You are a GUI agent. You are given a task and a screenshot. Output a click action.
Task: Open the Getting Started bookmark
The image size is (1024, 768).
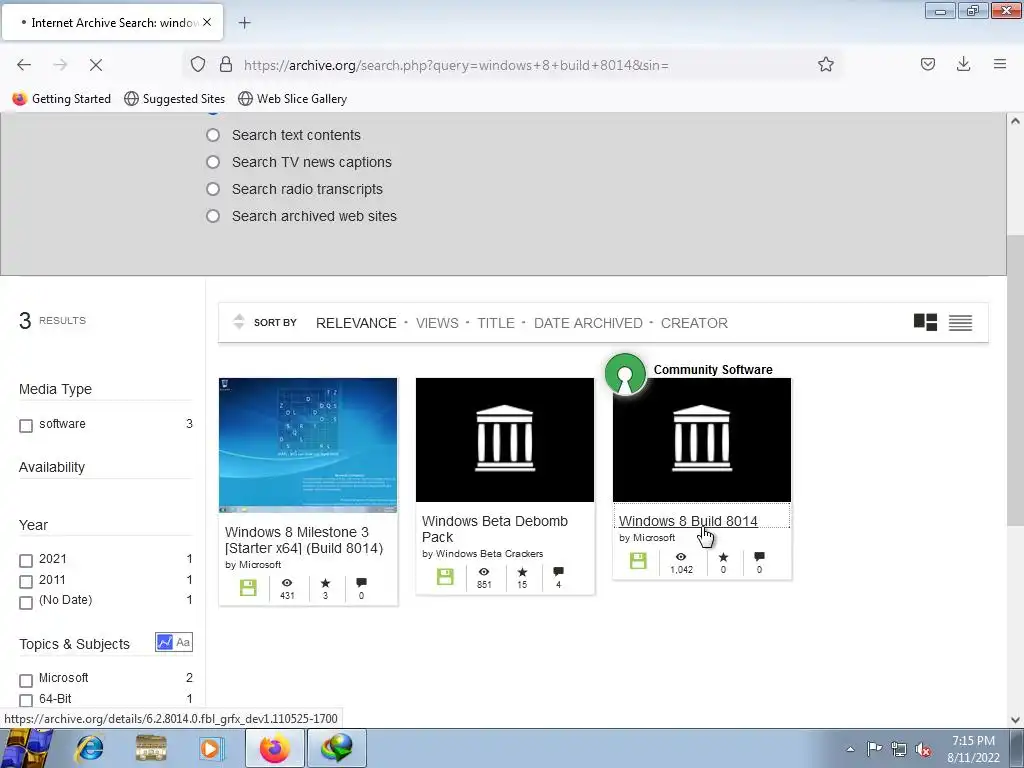62,99
